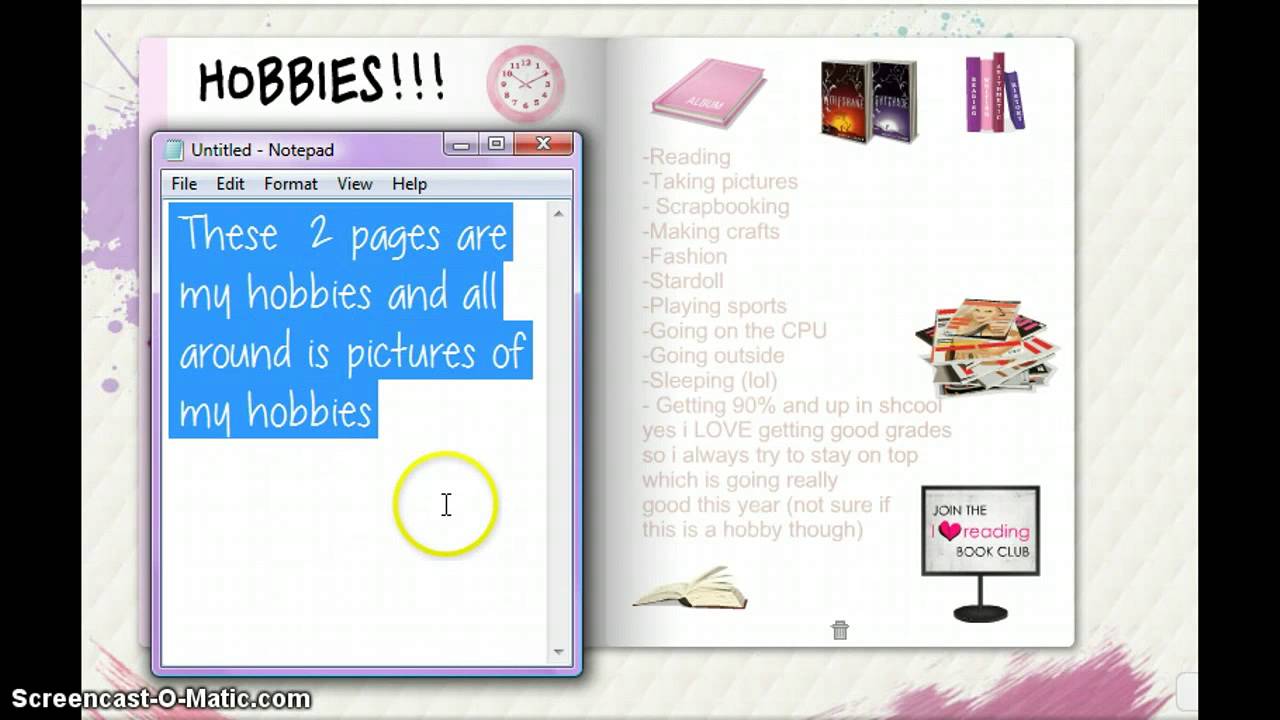Click 'yes i LOVE getting good grades' line
1280x720 pixels.
click(797, 431)
